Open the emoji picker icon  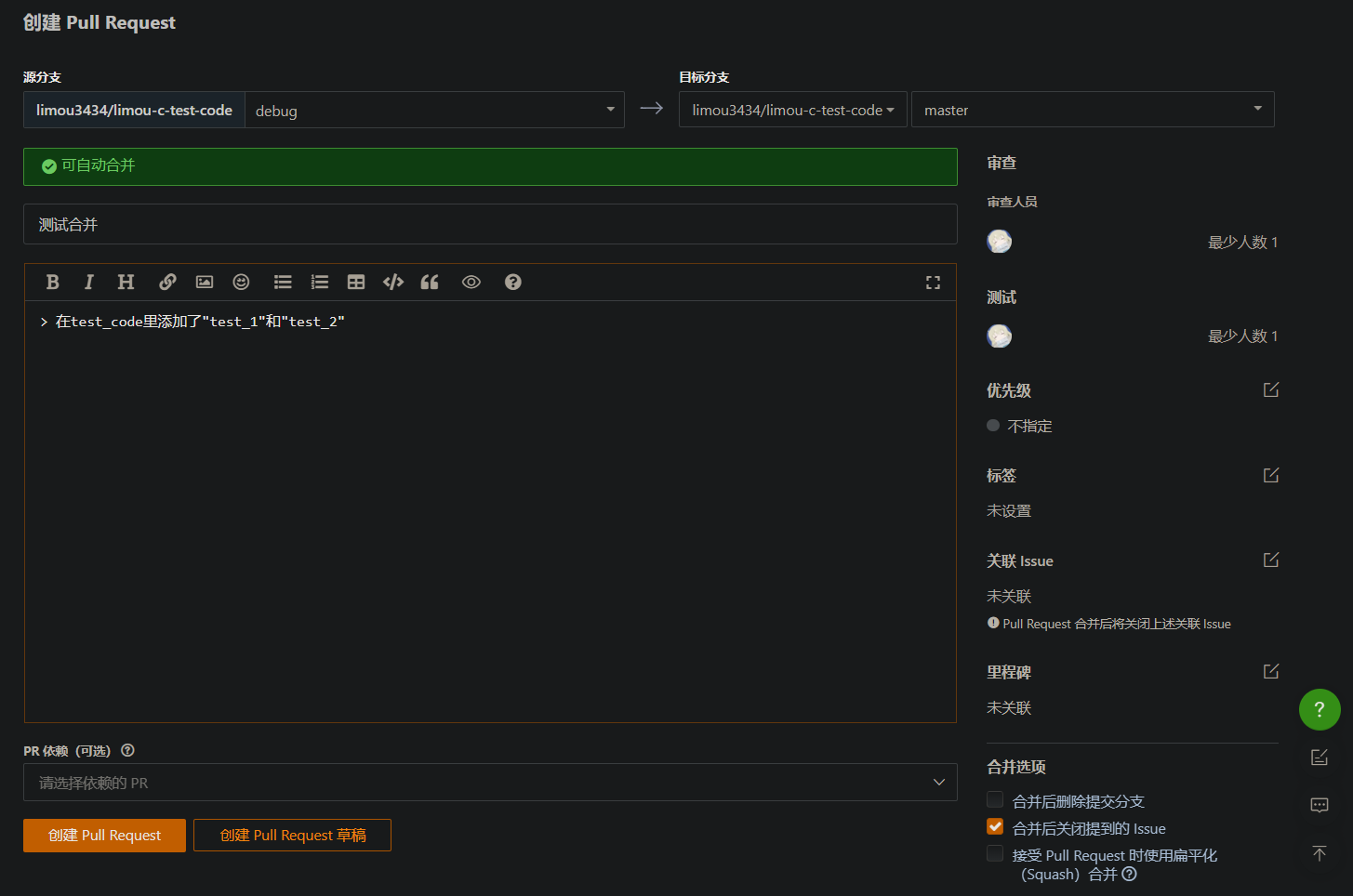pos(241,283)
